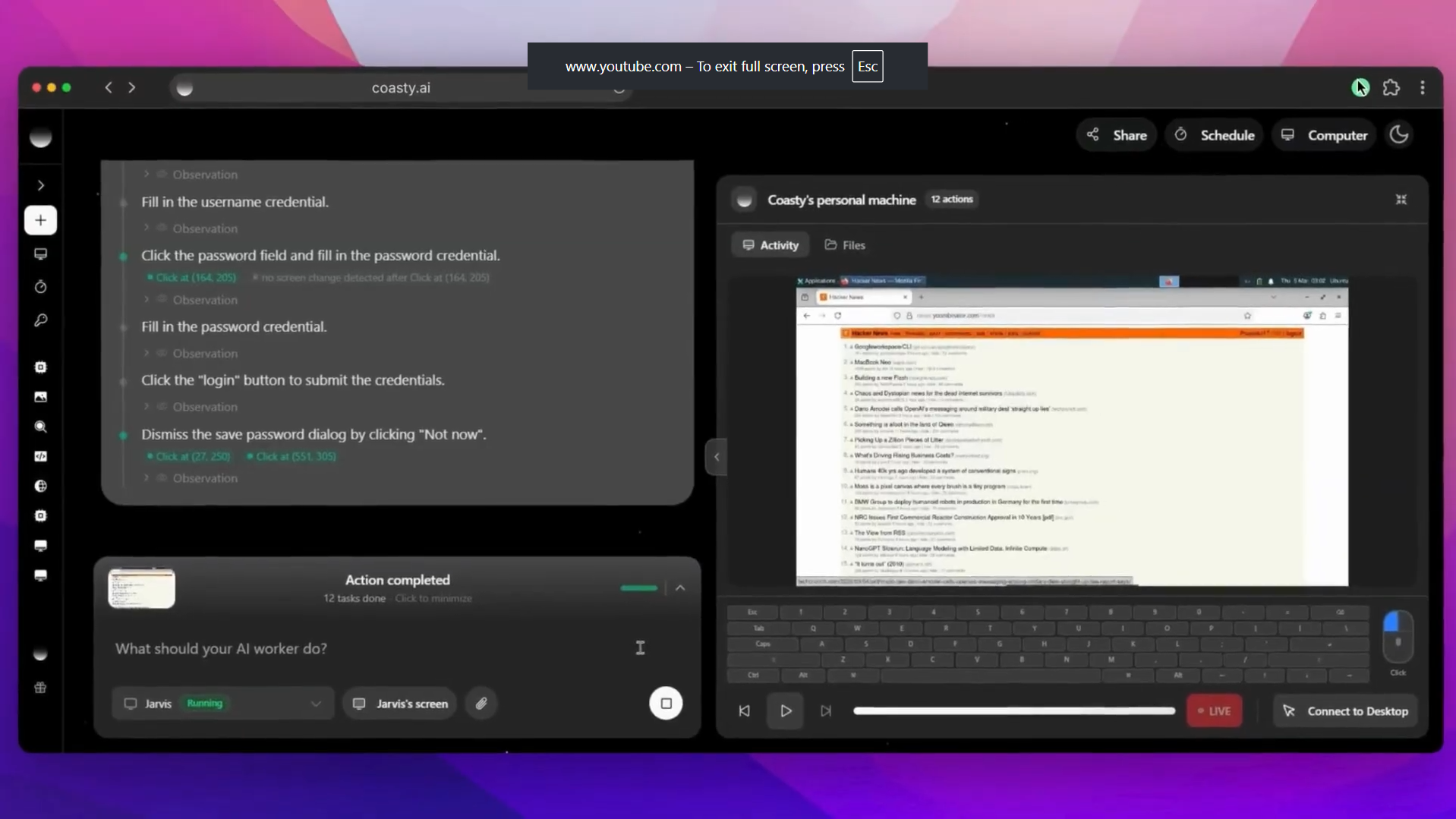Tap the Tab key on the virtual keyboard
Image resolution: width=1456 pixels, height=819 pixels.
[758, 628]
